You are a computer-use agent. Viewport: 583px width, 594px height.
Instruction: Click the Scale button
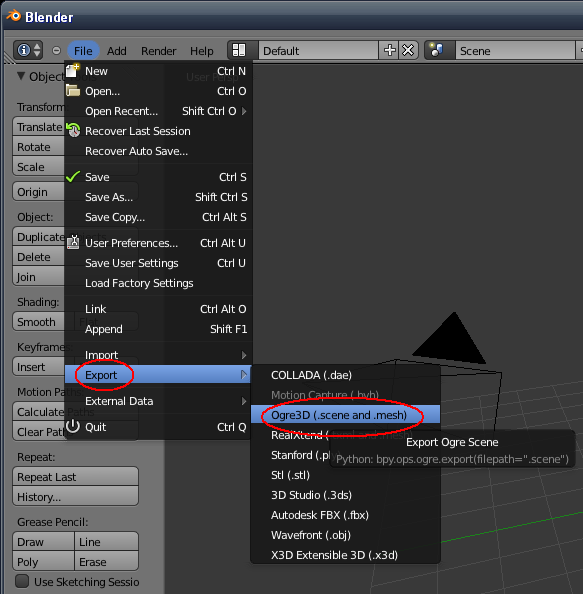pos(39,167)
